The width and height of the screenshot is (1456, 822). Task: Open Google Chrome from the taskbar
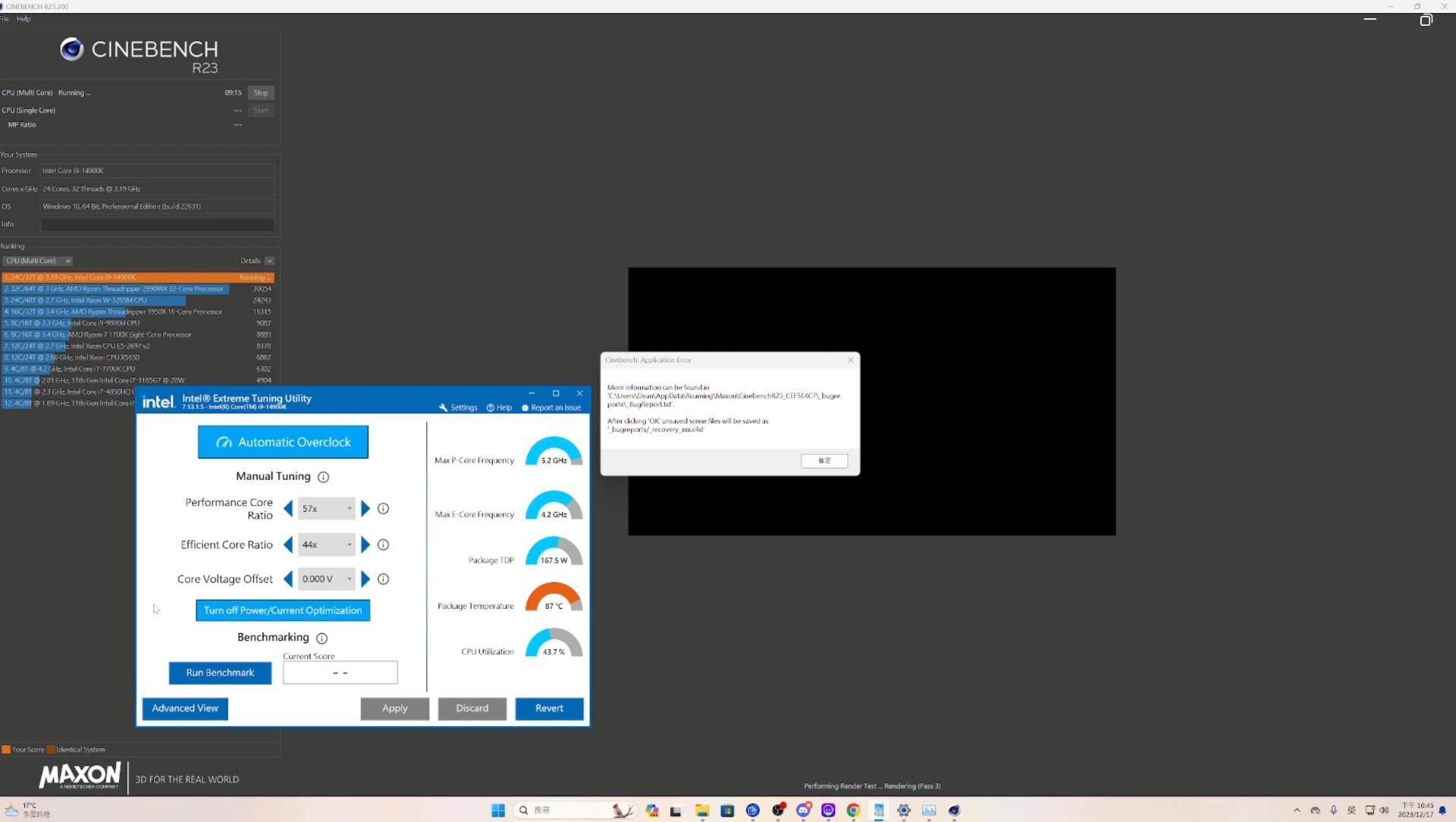point(852,811)
